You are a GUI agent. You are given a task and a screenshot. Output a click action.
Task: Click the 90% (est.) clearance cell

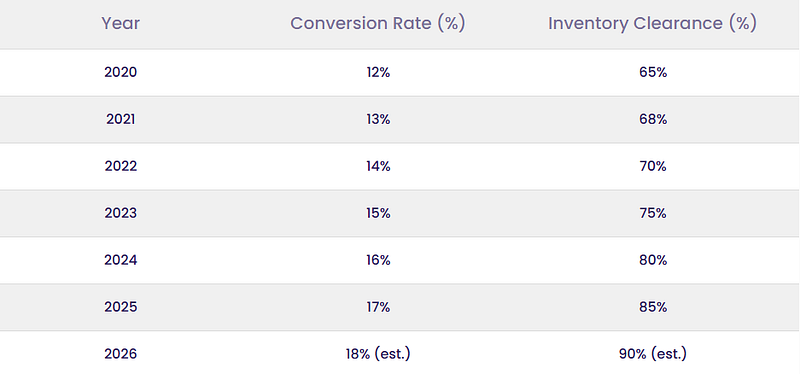tap(653, 354)
